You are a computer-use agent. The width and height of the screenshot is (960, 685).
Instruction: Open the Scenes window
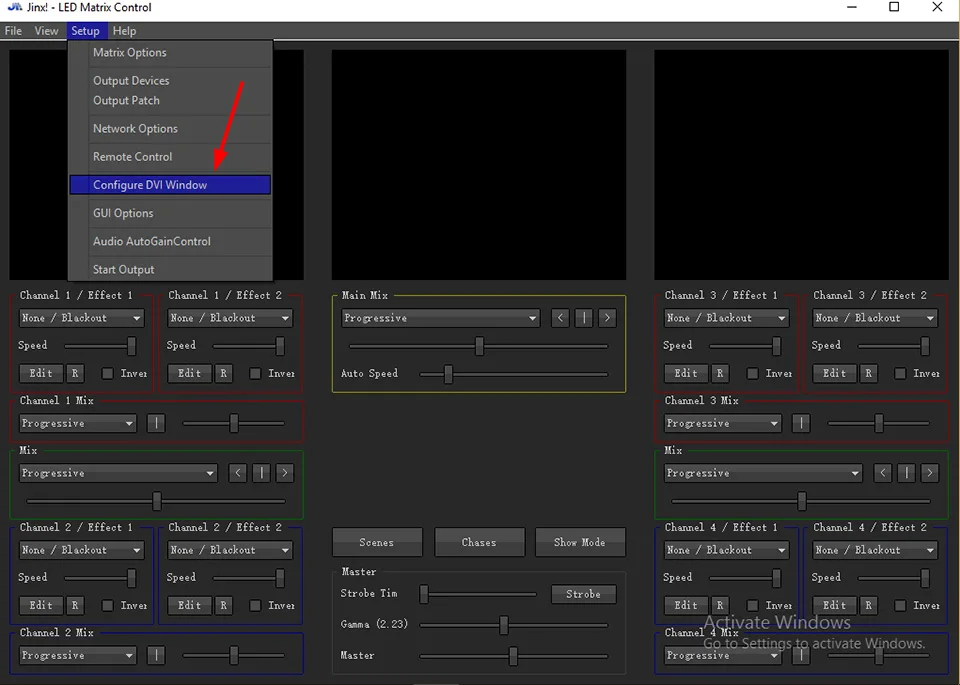(x=377, y=542)
